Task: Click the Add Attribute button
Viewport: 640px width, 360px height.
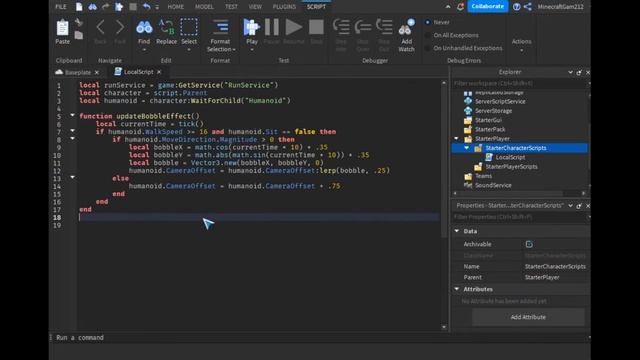Action: point(528,317)
